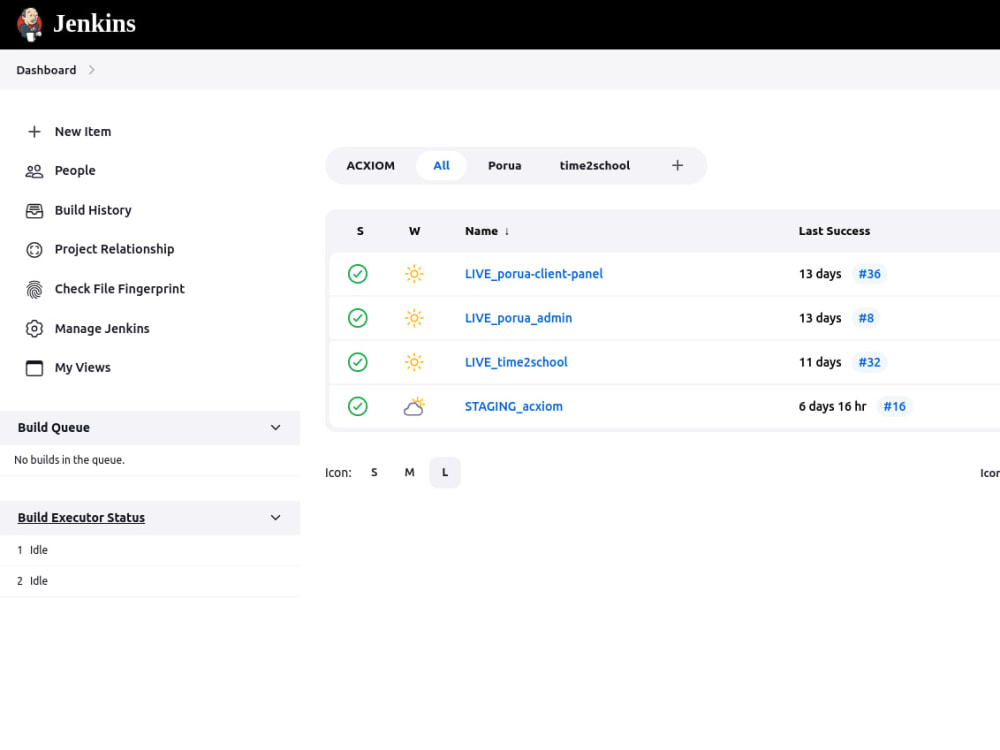Click sunny weather icon for LIVE_porua-client-panel
1000x750 pixels.
(415, 274)
